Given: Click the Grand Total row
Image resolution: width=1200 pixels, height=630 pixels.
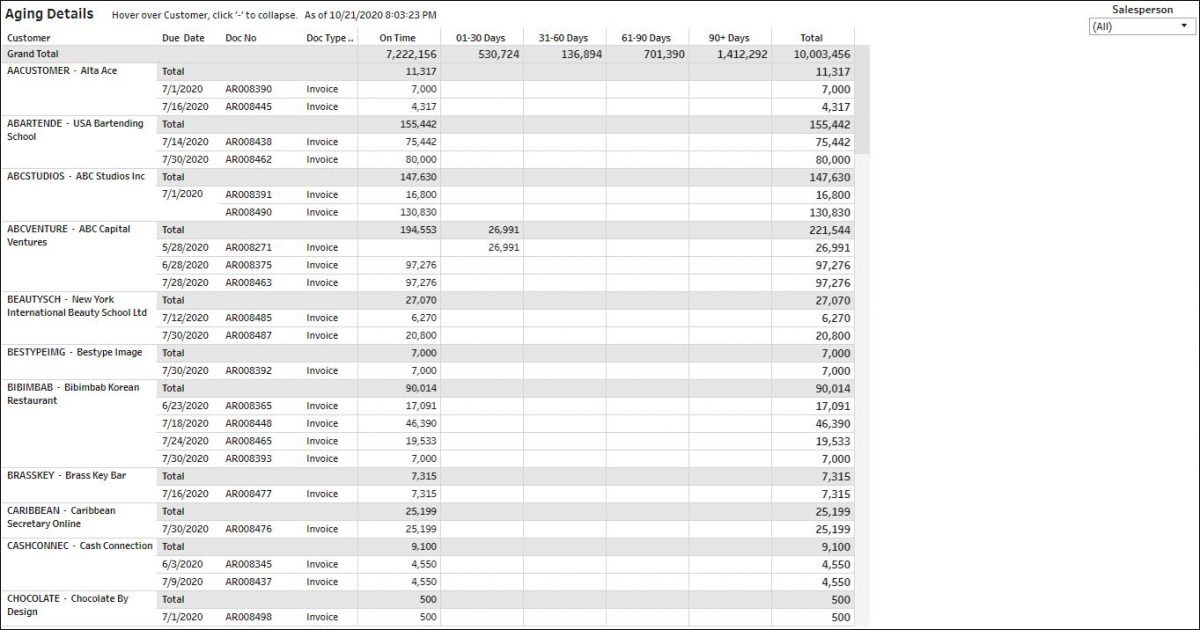Looking at the screenshot, I should pyautogui.click(x=33, y=53).
